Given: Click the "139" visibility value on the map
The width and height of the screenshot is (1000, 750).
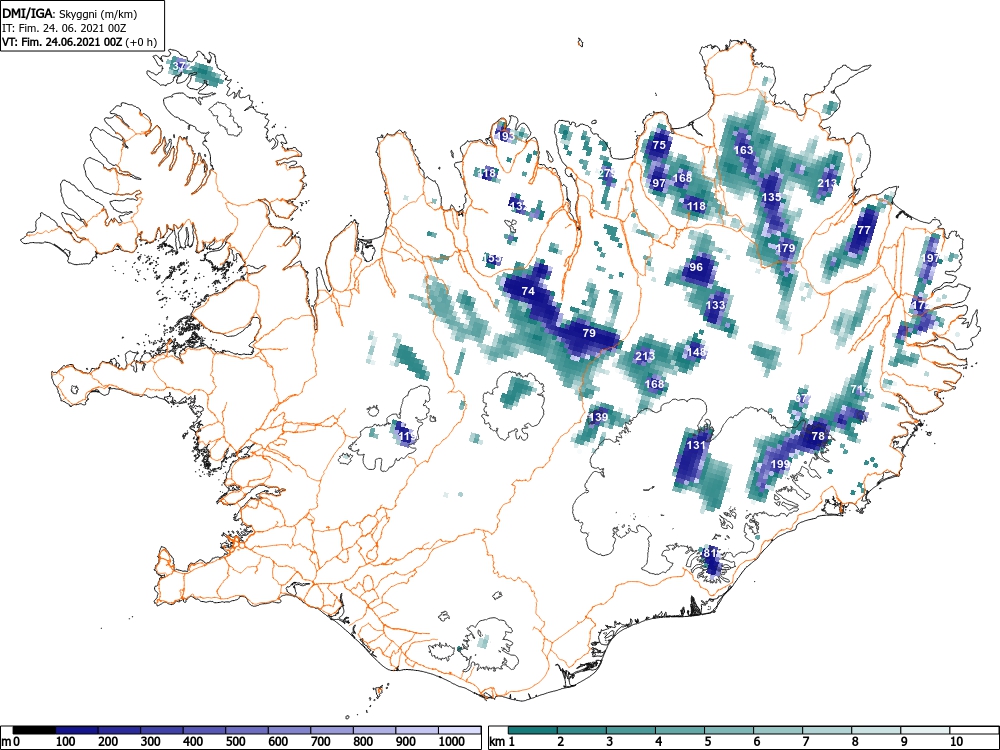Looking at the screenshot, I should click(598, 418).
